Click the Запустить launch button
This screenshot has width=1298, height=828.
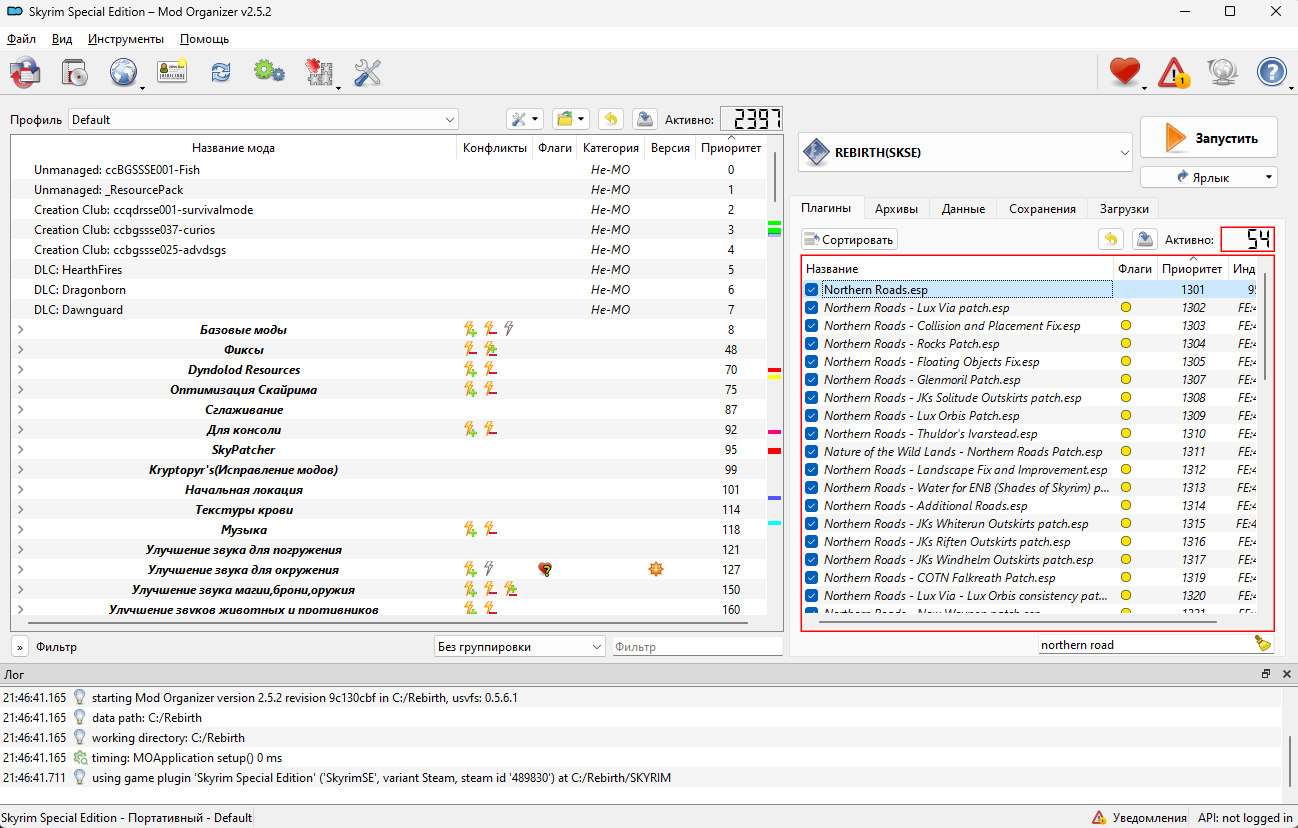1209,138
